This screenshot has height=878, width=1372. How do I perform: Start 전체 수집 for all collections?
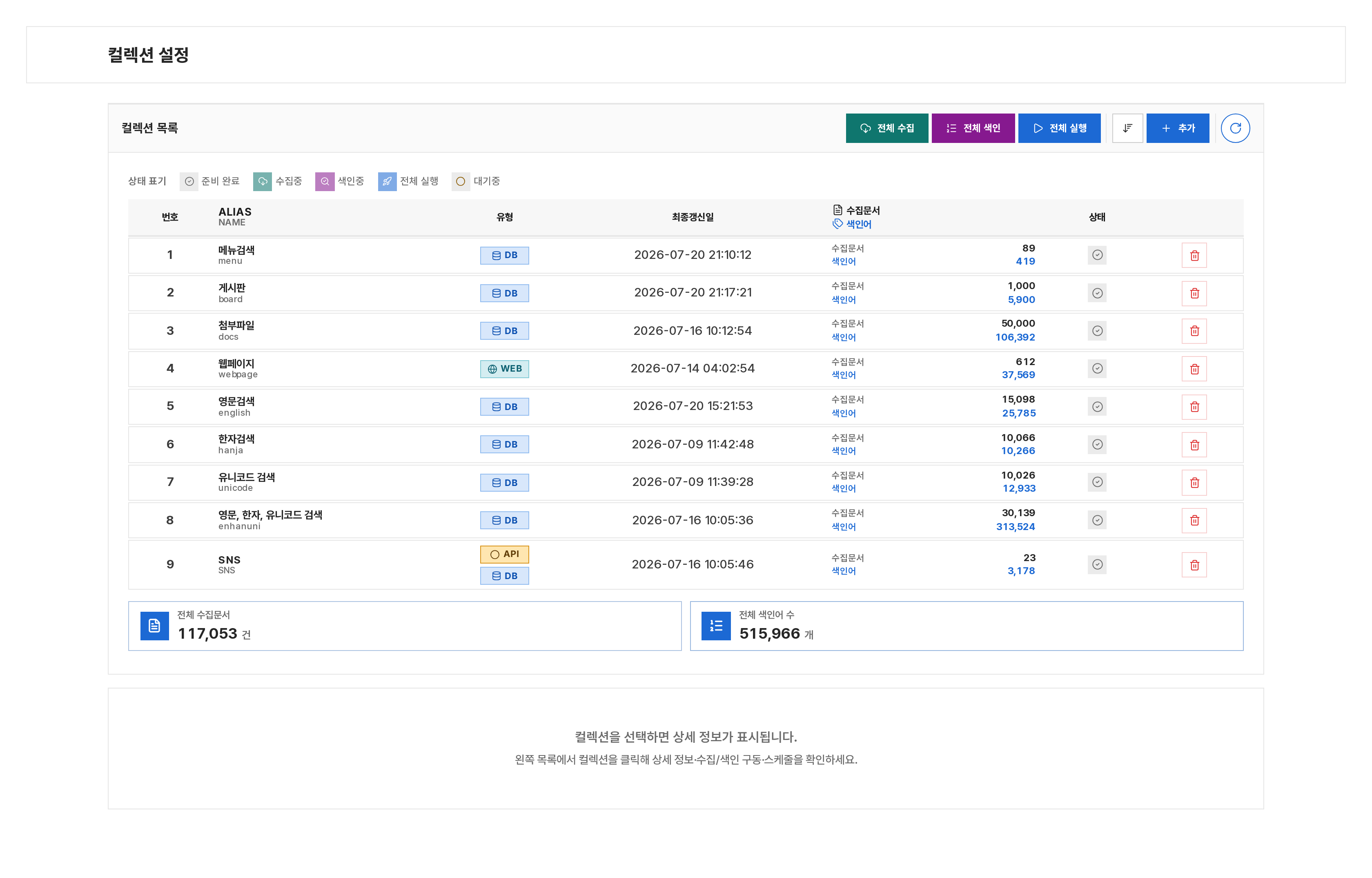(886, 128)
